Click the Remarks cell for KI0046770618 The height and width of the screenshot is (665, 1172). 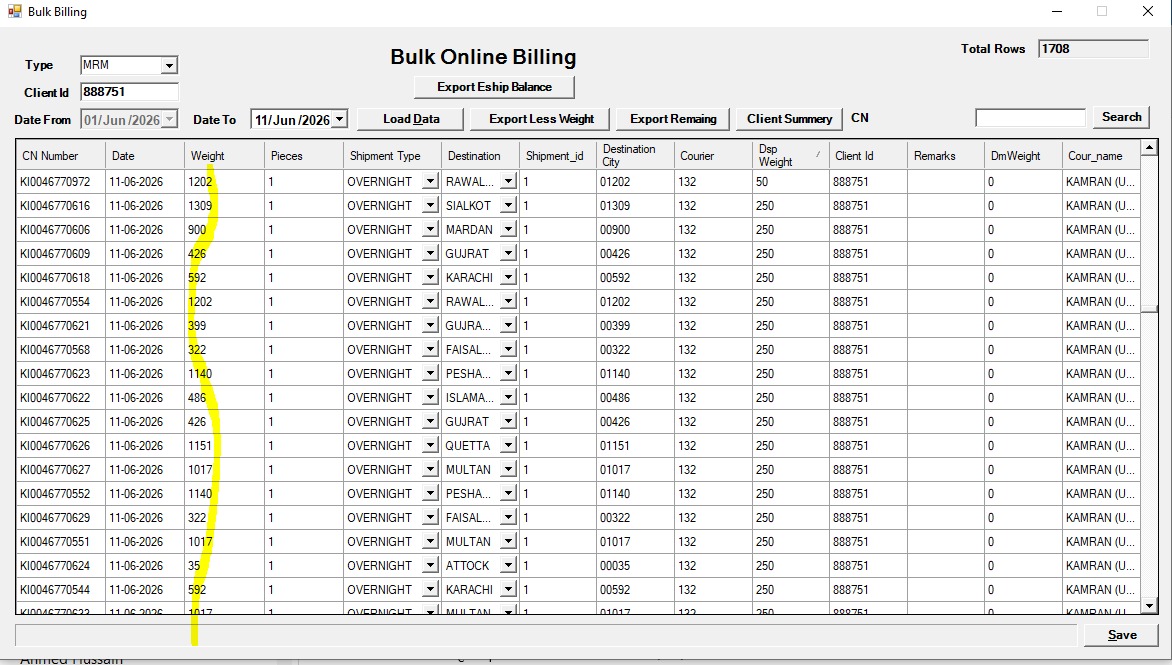945,277
